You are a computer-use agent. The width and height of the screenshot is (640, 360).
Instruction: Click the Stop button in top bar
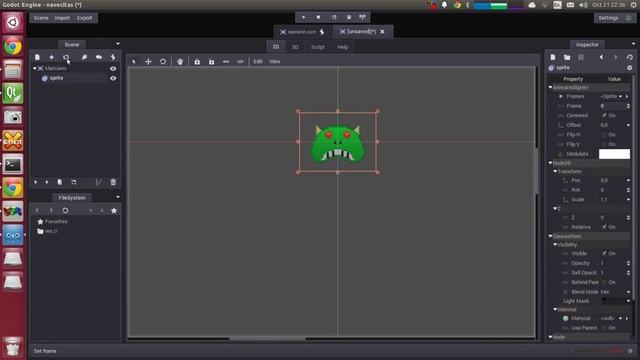tap(318, 17)
